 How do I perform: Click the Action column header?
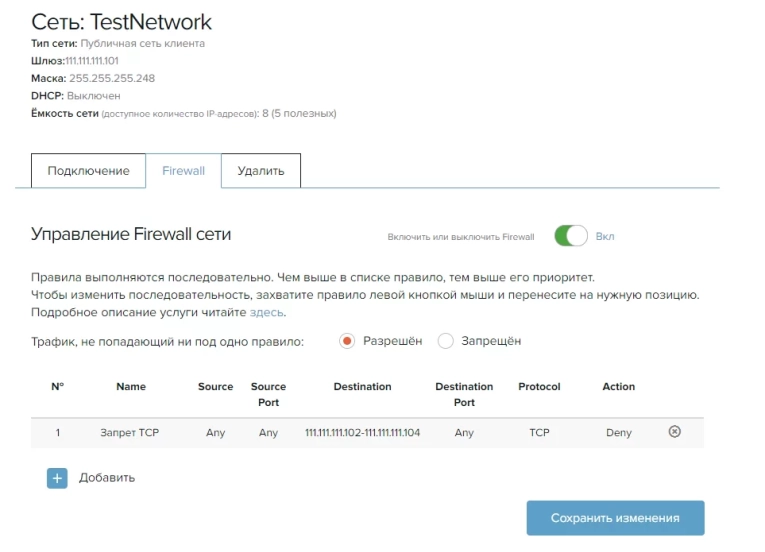tap(618, 386)
